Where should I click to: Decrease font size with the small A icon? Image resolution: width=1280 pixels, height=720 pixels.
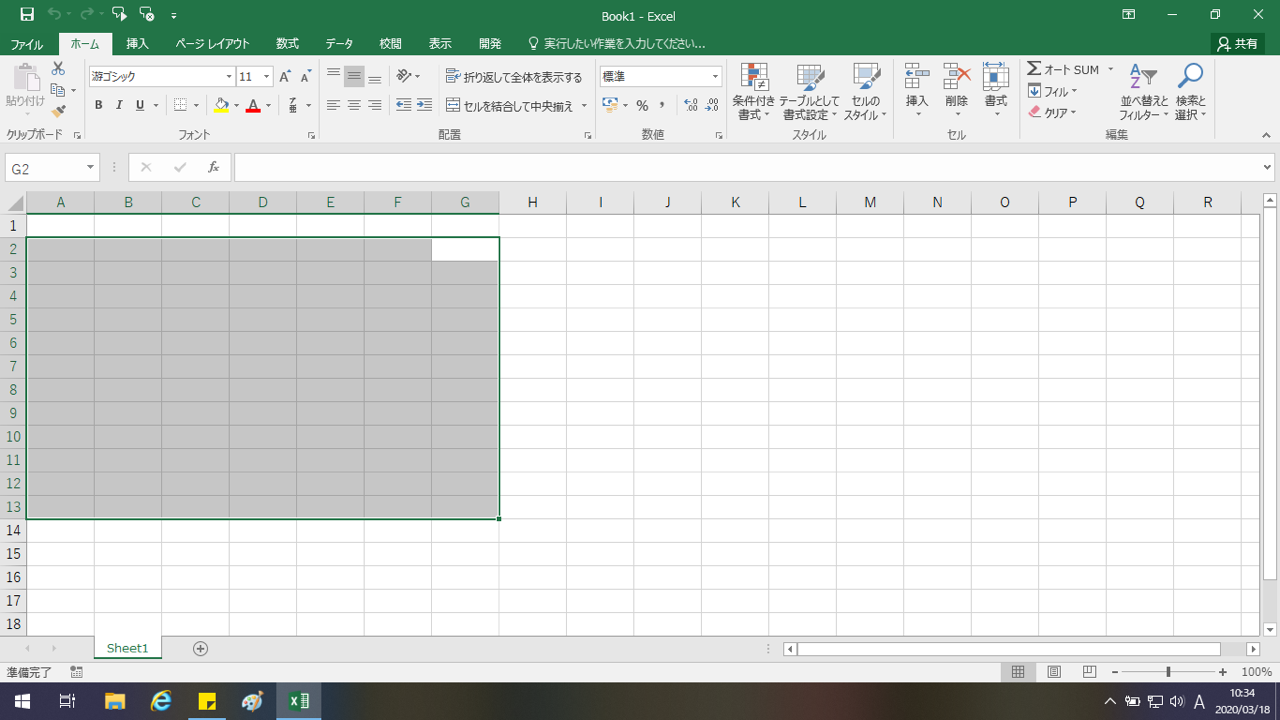(305, 77)
